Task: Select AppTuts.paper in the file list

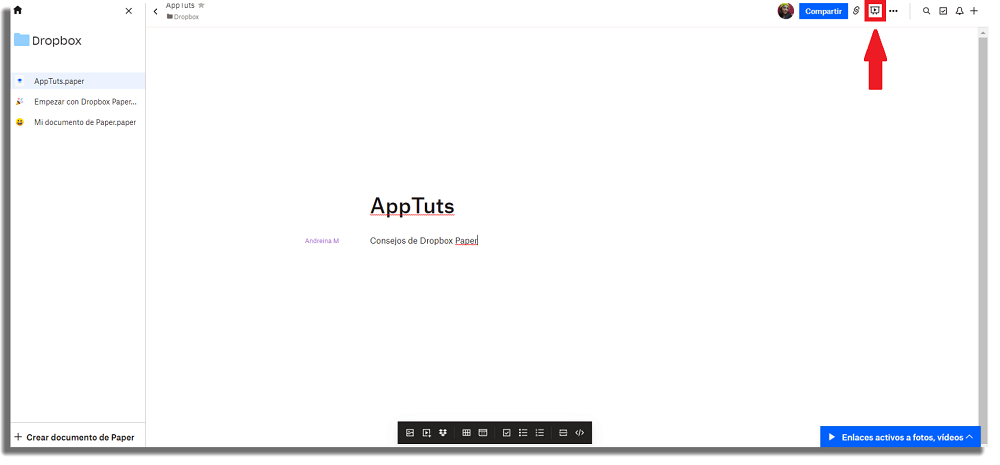Action: click(x=78, y=81)
